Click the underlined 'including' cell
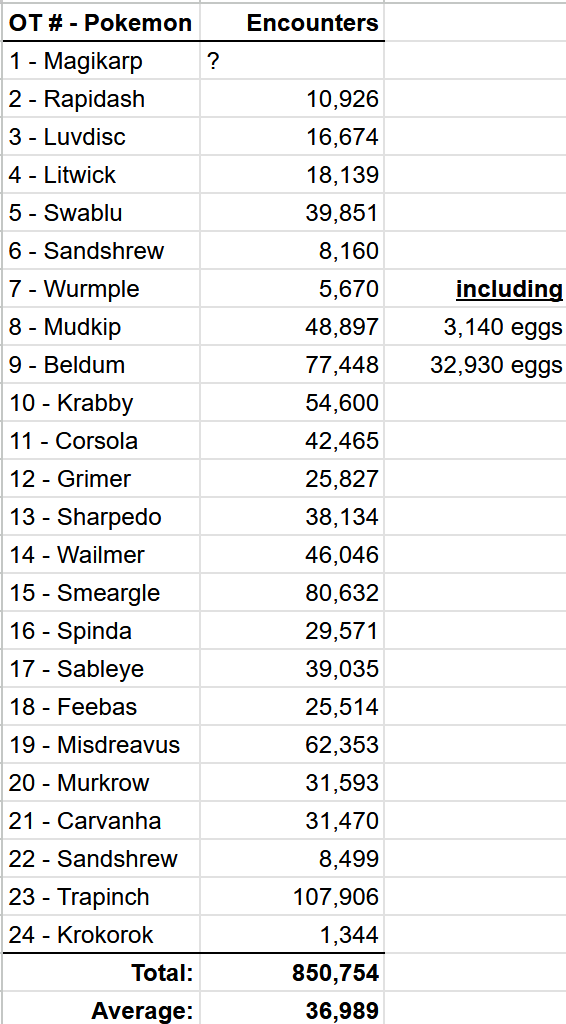This screenshot has width=566, height=1024. [x=475, y=289]
